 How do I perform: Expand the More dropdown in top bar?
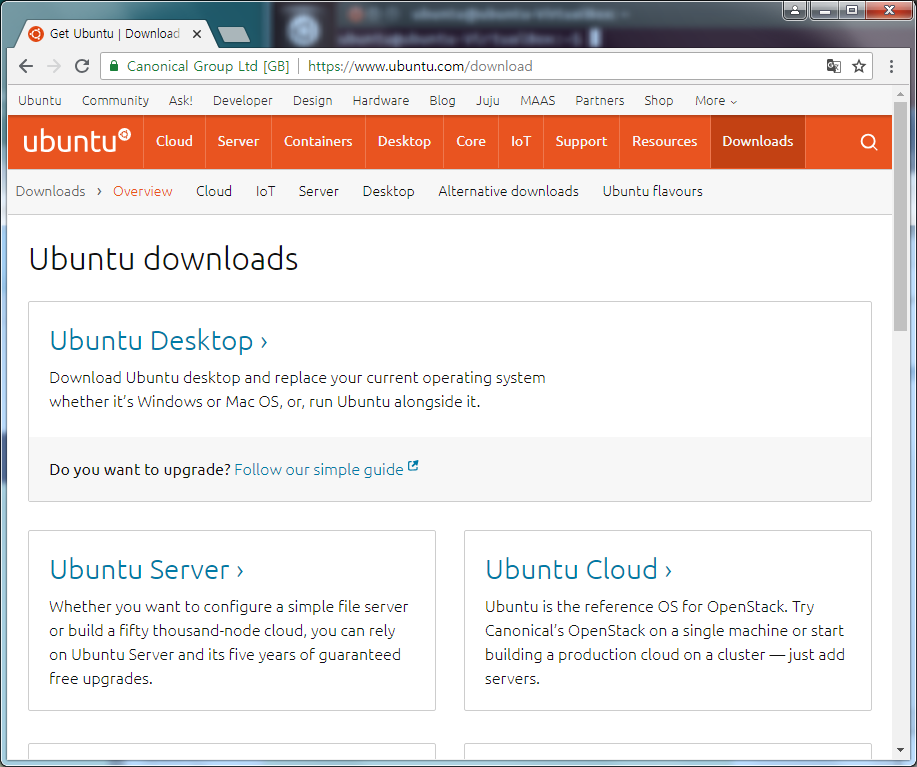pyautogui.click(x=715, y=101)
